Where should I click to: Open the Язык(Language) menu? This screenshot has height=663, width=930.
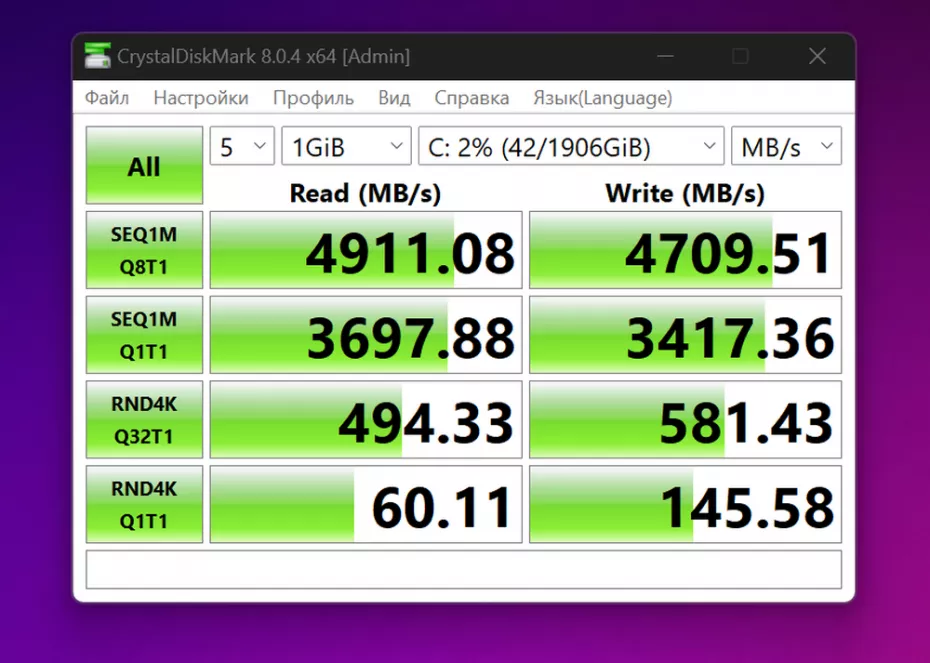pos(603,98)
